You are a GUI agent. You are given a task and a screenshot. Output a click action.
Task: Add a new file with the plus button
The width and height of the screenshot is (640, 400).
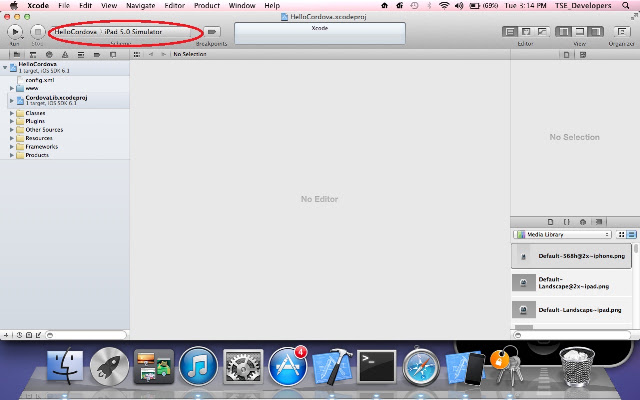tap(6, 335)
